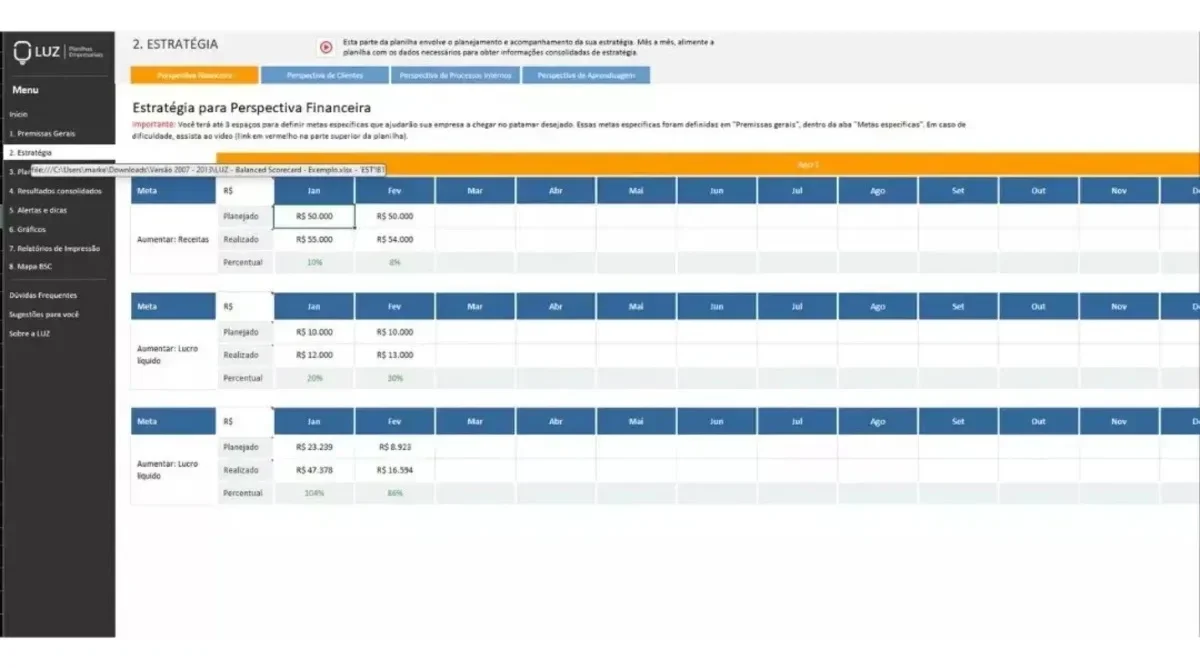The height and width of the screenshot is (668, 1200).
Task: Click the Fev header in Receitas table
Action: (x=394, y=190)
